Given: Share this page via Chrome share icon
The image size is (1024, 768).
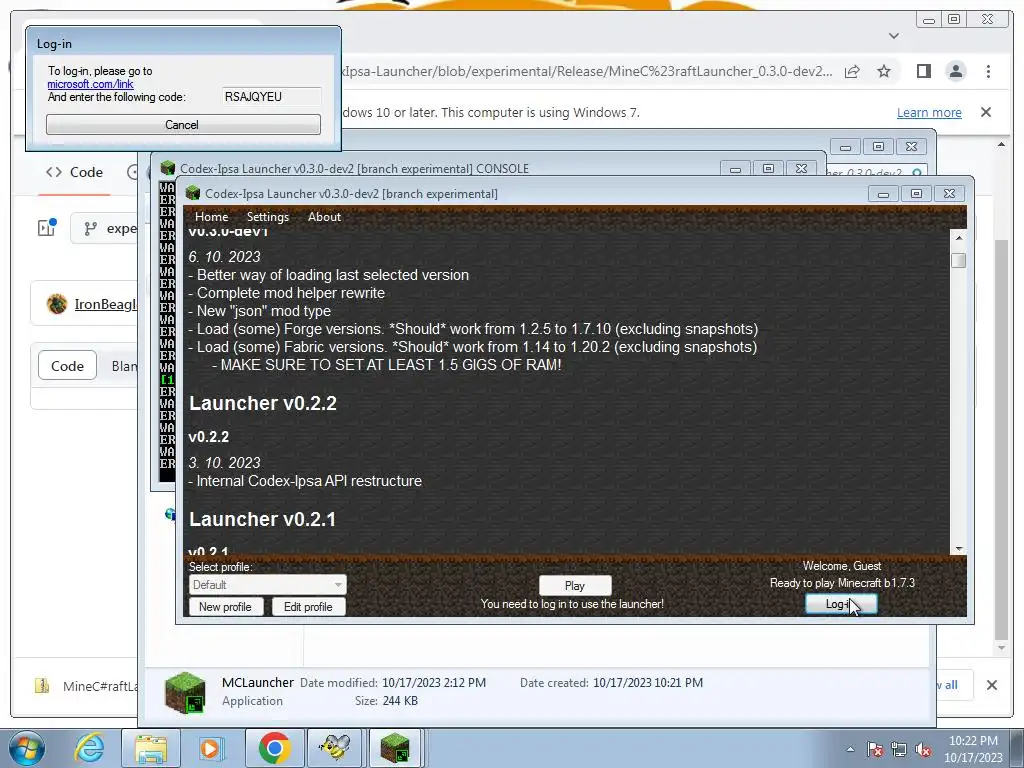Looking at the screenshot, I should [x=852, y=71].
